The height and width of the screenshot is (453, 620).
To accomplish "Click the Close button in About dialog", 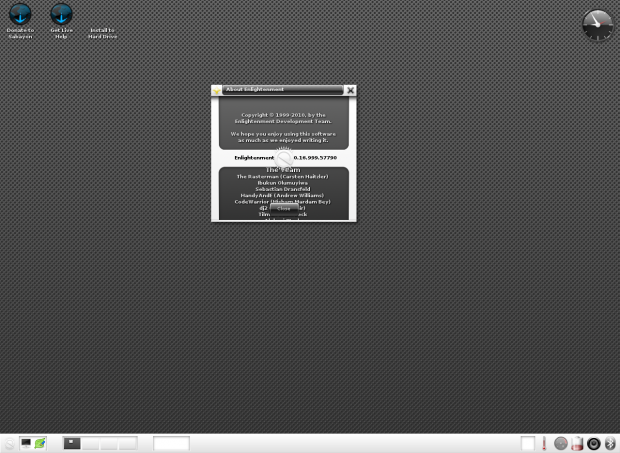I will [284, 208].
